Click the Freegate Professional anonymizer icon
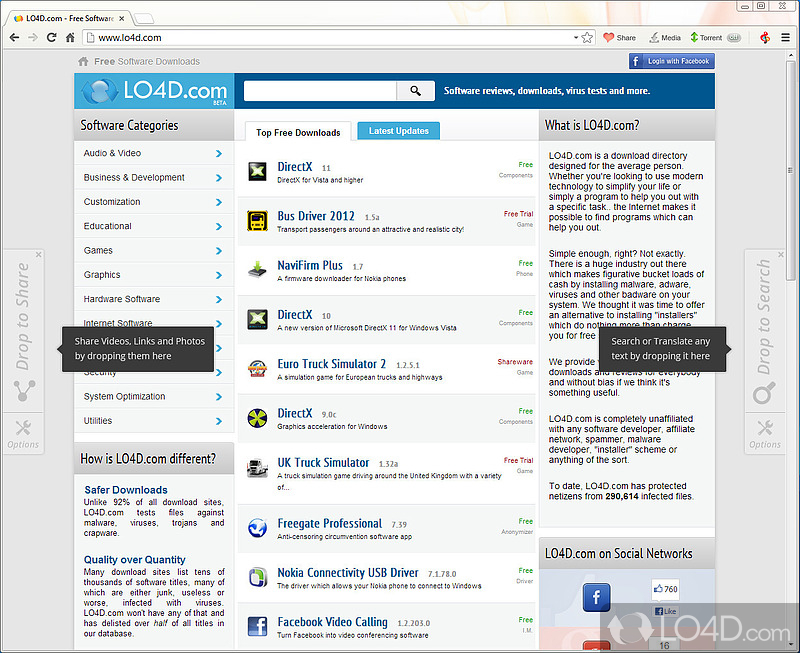This screenshot has height=653, width=800. 257,527
